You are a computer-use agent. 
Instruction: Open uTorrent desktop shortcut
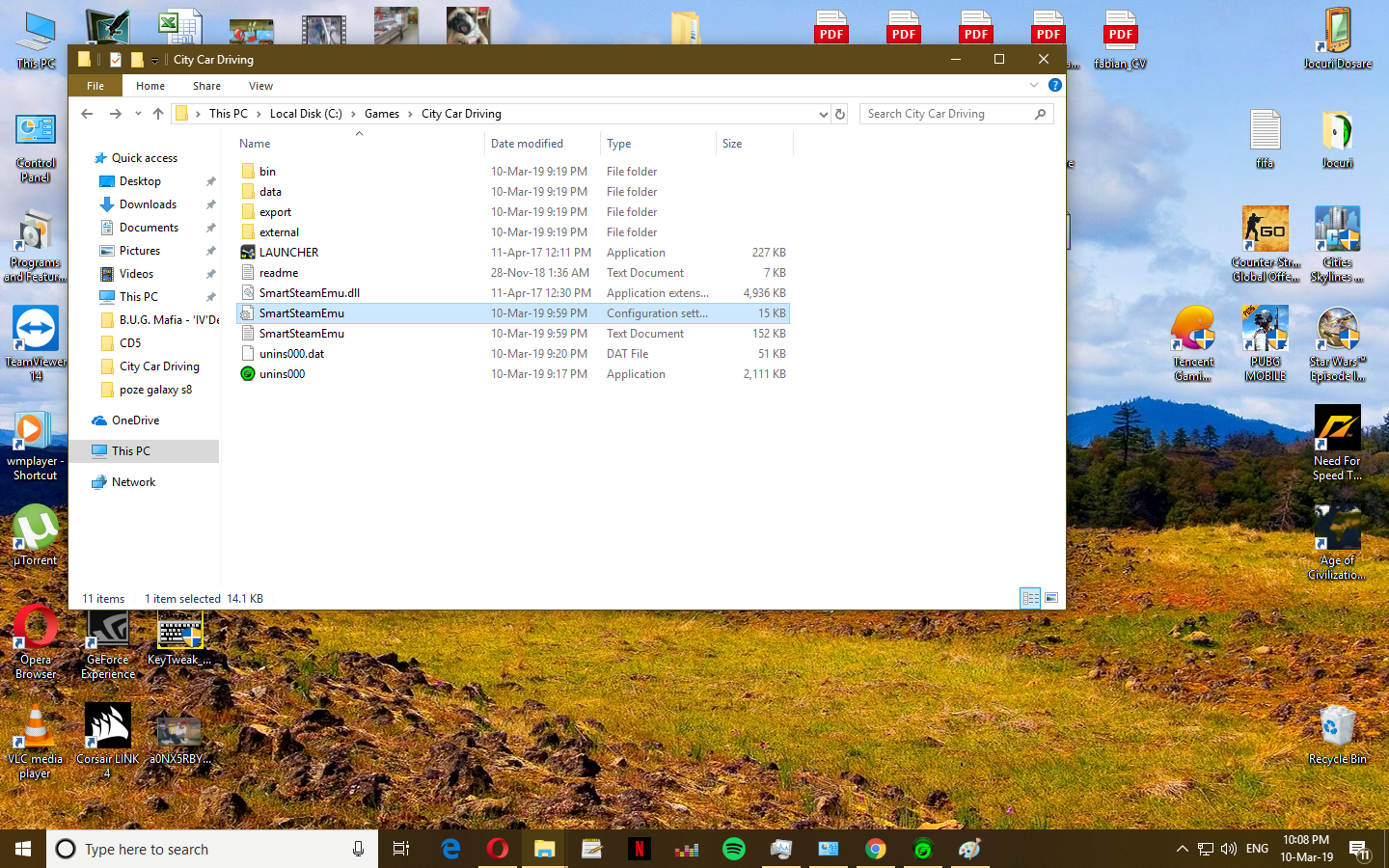coord(36,535)
